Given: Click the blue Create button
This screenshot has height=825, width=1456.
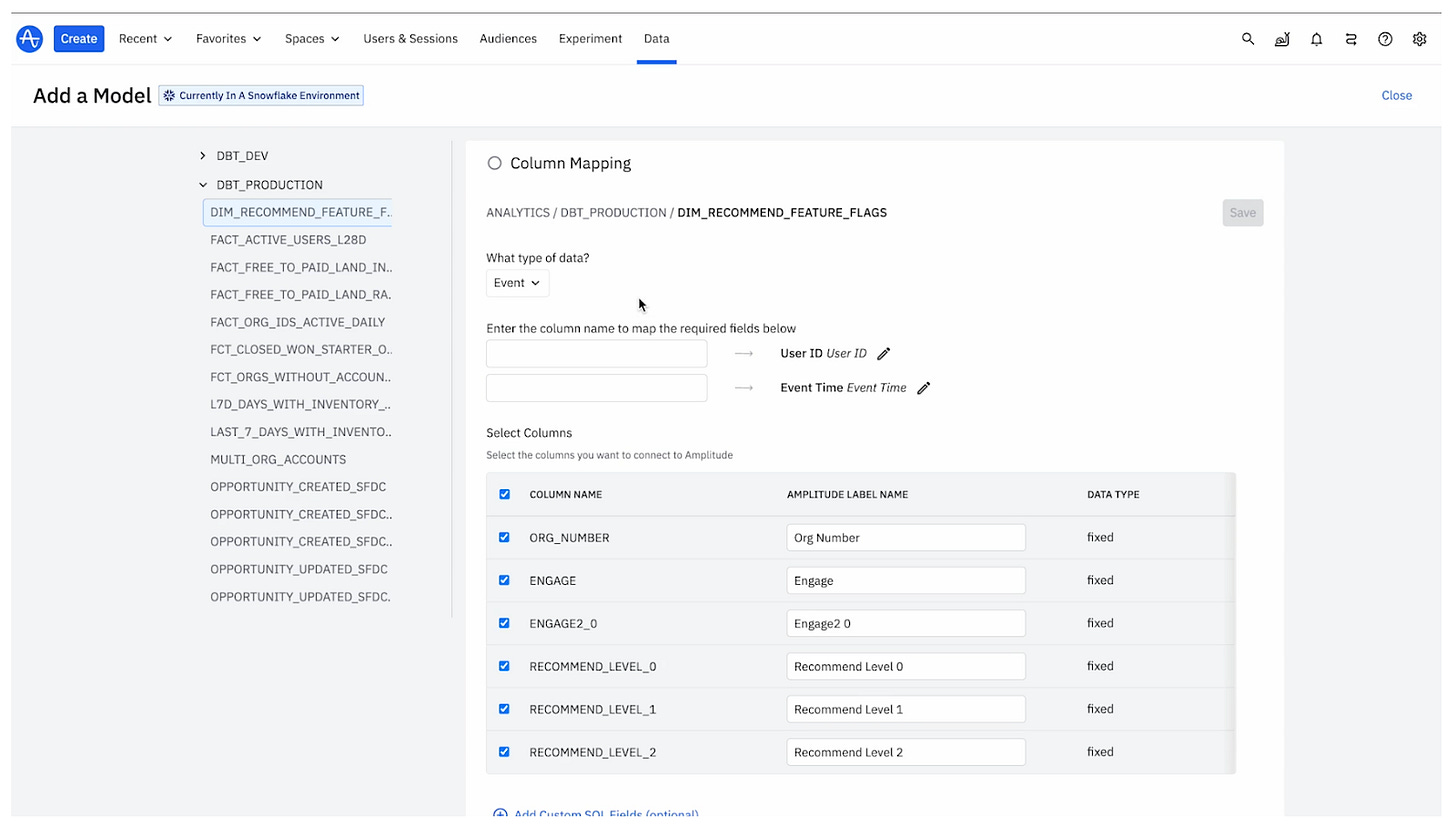Looking at the screenshot, I should click(79, 39).
